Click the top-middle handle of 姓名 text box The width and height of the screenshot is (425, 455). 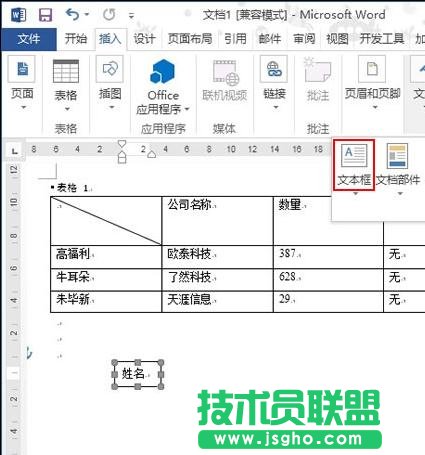(x=138, y=363)
